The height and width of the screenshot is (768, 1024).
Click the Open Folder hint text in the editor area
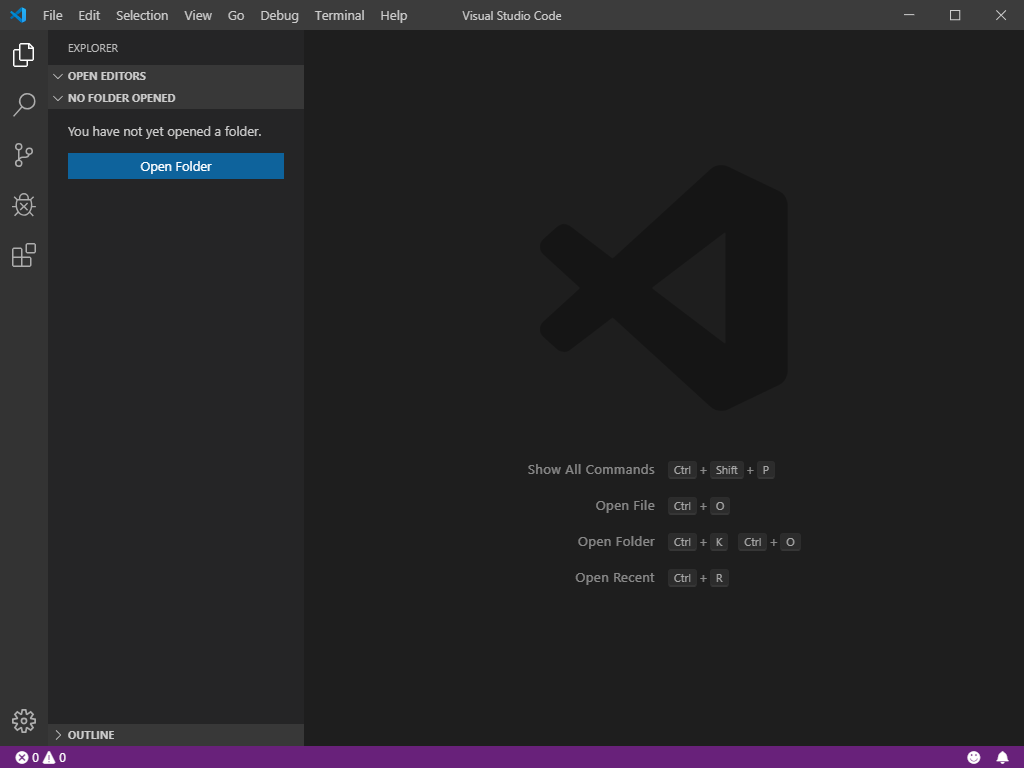point(616,541)
